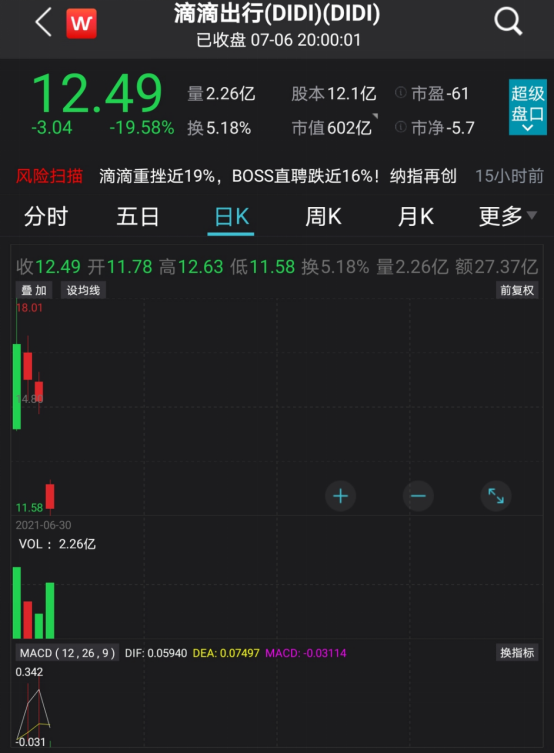Tap the 市值602亿 value

tap(332, 128)
